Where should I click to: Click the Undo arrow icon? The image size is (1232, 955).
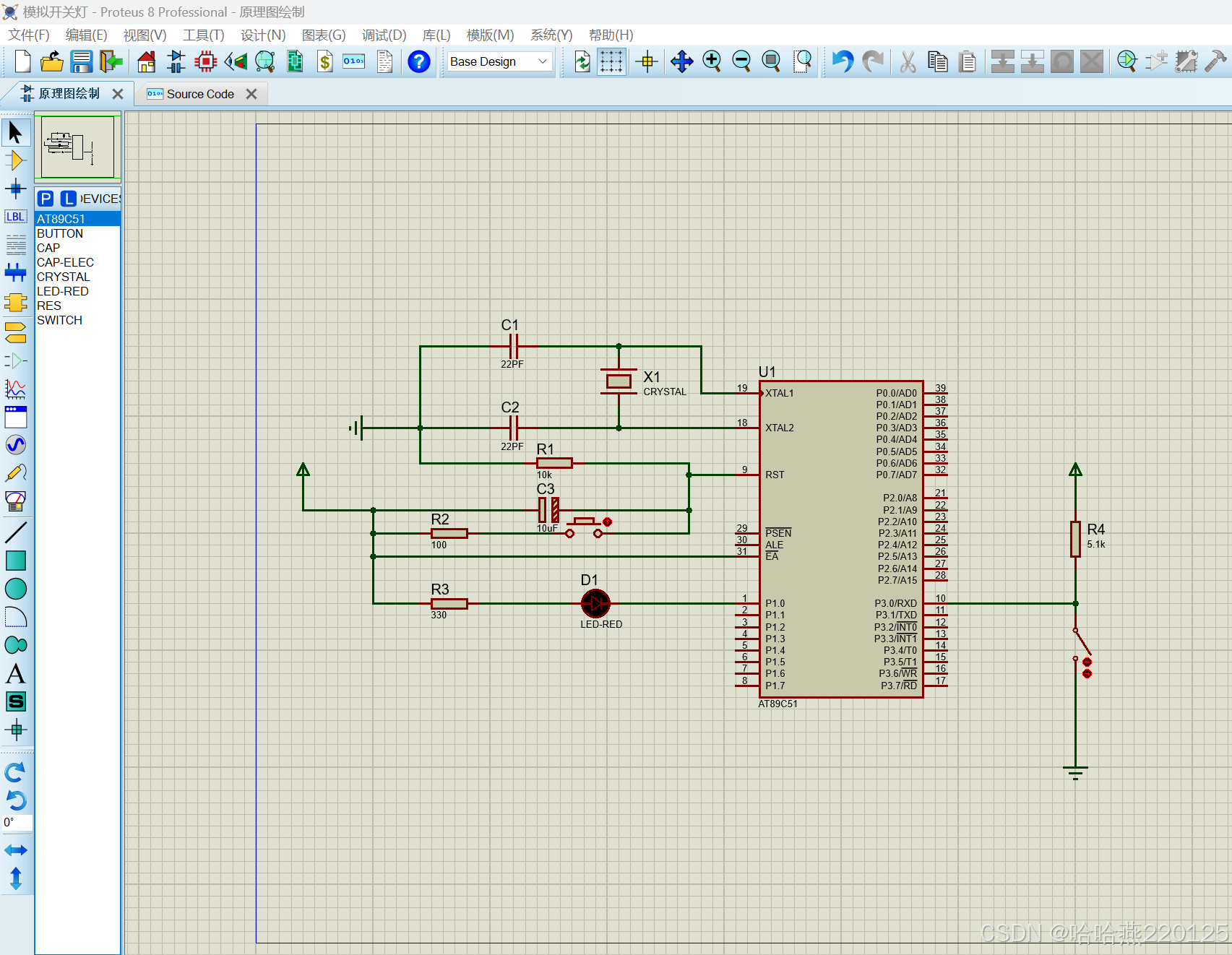coord(842,62)
